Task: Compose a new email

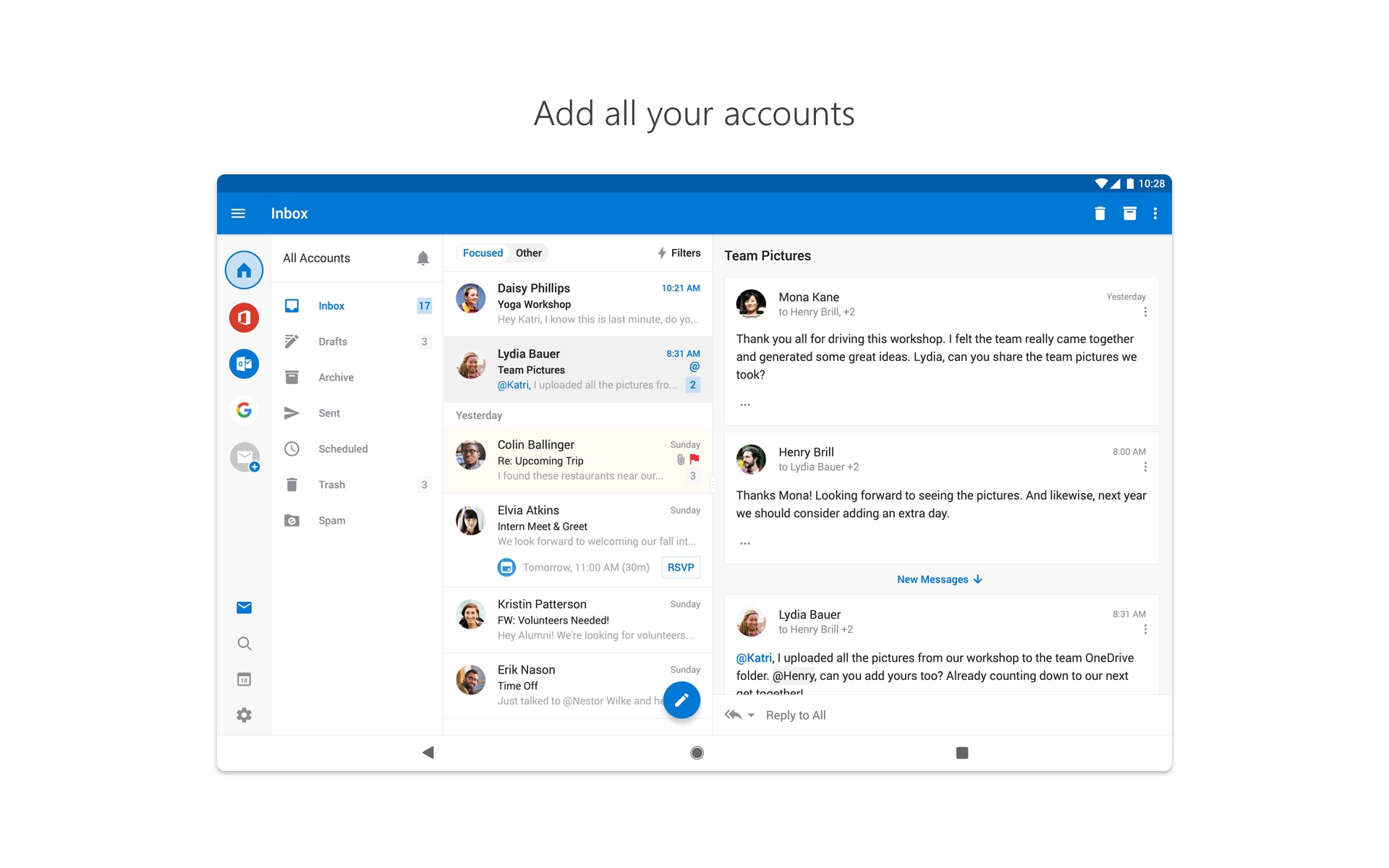Action: 681,699
